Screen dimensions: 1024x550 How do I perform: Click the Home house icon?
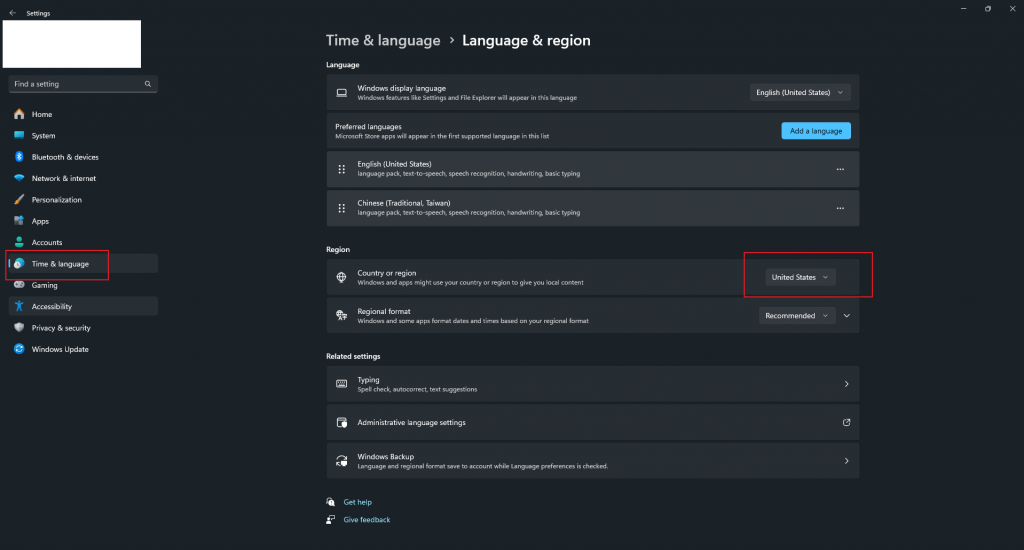coord(19,114)
